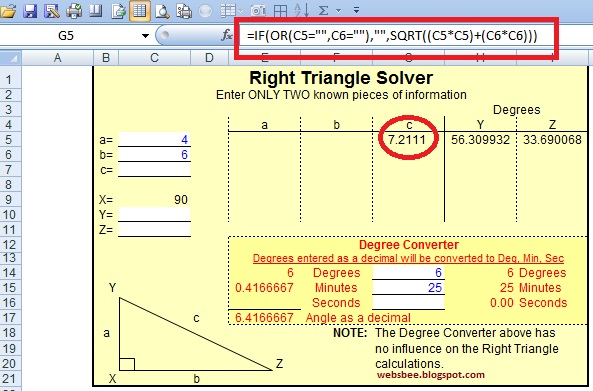
Task: Click the Insert Function fx button
Action: [226, 36]
